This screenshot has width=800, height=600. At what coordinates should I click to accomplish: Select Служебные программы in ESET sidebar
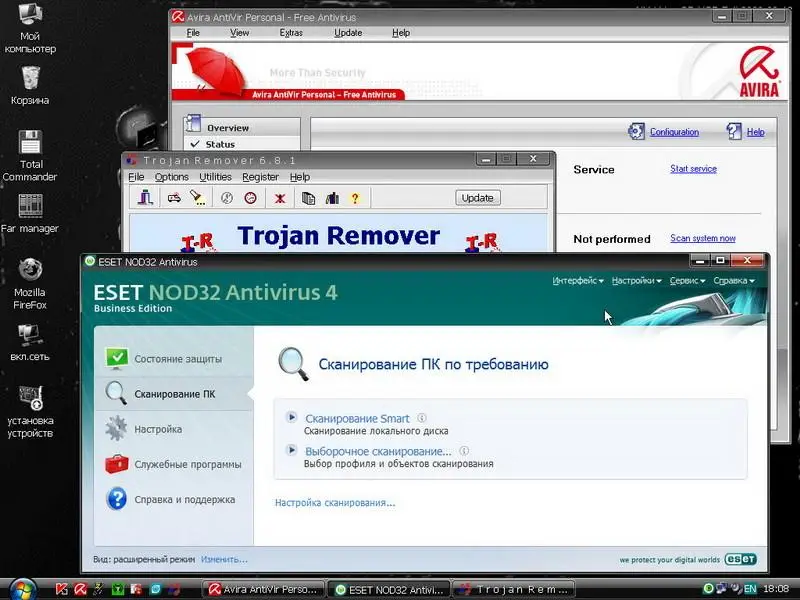(x=173, y=464)
